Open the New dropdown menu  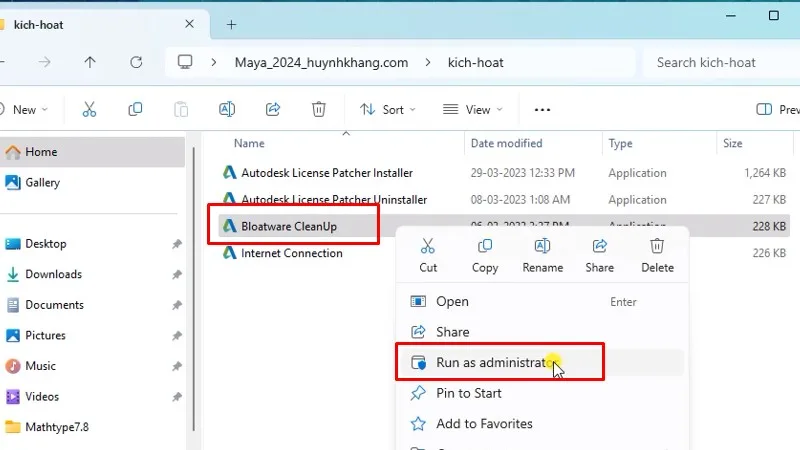24,110
